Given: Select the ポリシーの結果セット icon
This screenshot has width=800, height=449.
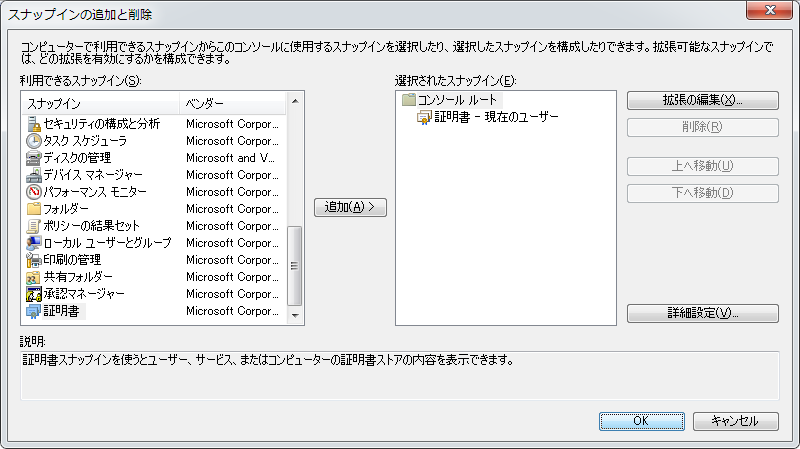Looking at the screenshot, I should point(34,226).
